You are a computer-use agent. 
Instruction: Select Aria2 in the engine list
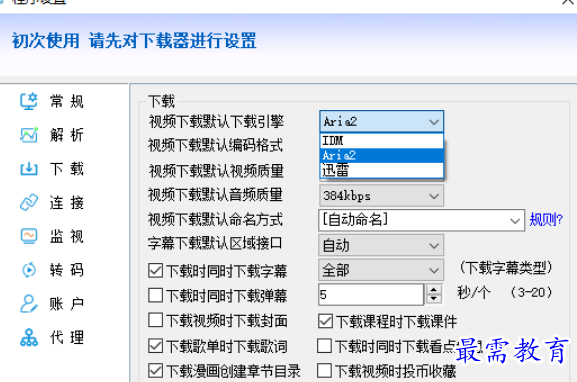[382, 155]
